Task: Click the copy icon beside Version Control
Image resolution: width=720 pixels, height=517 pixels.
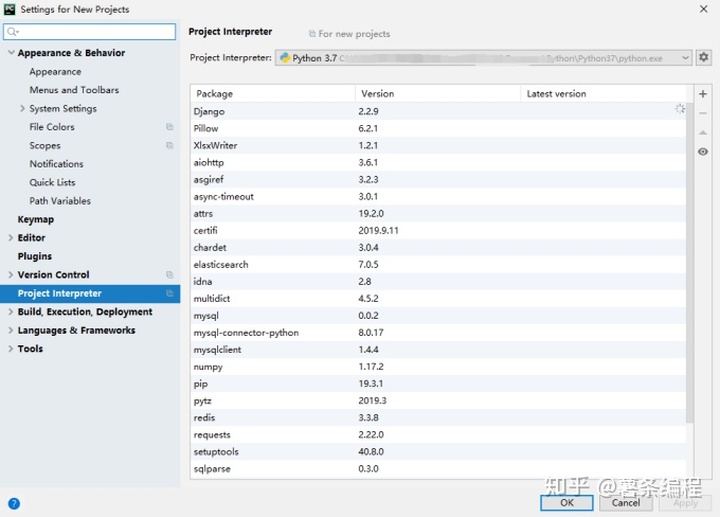Action: (x=169, y=275)
